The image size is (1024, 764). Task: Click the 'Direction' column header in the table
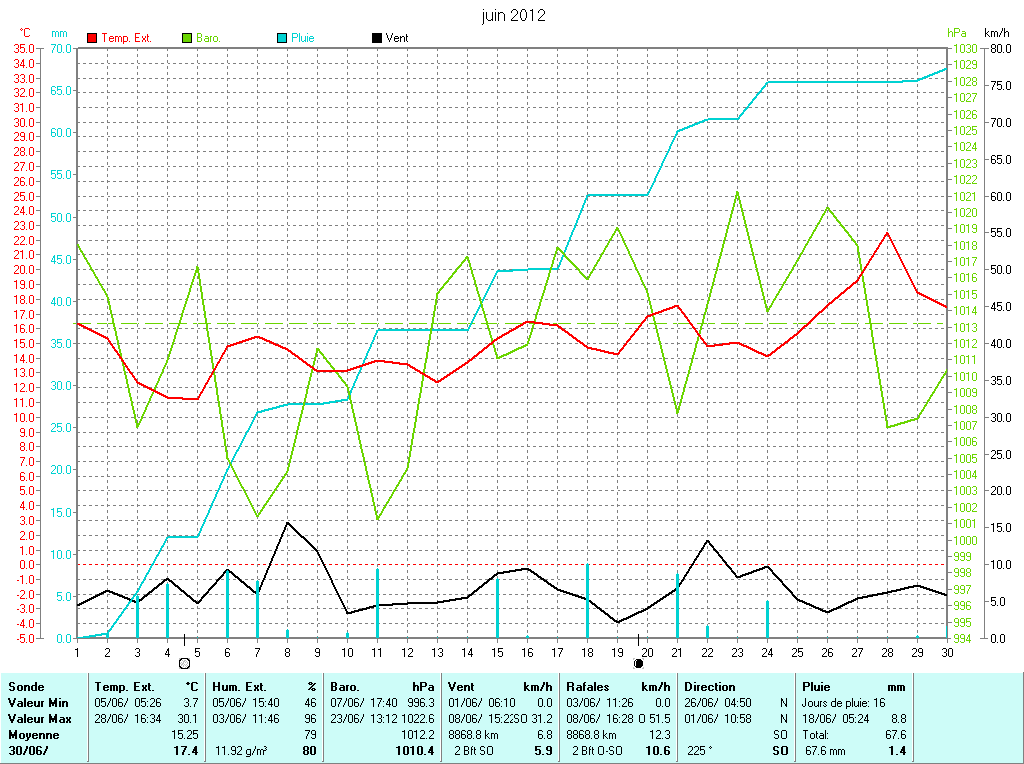tap(710, 687)
